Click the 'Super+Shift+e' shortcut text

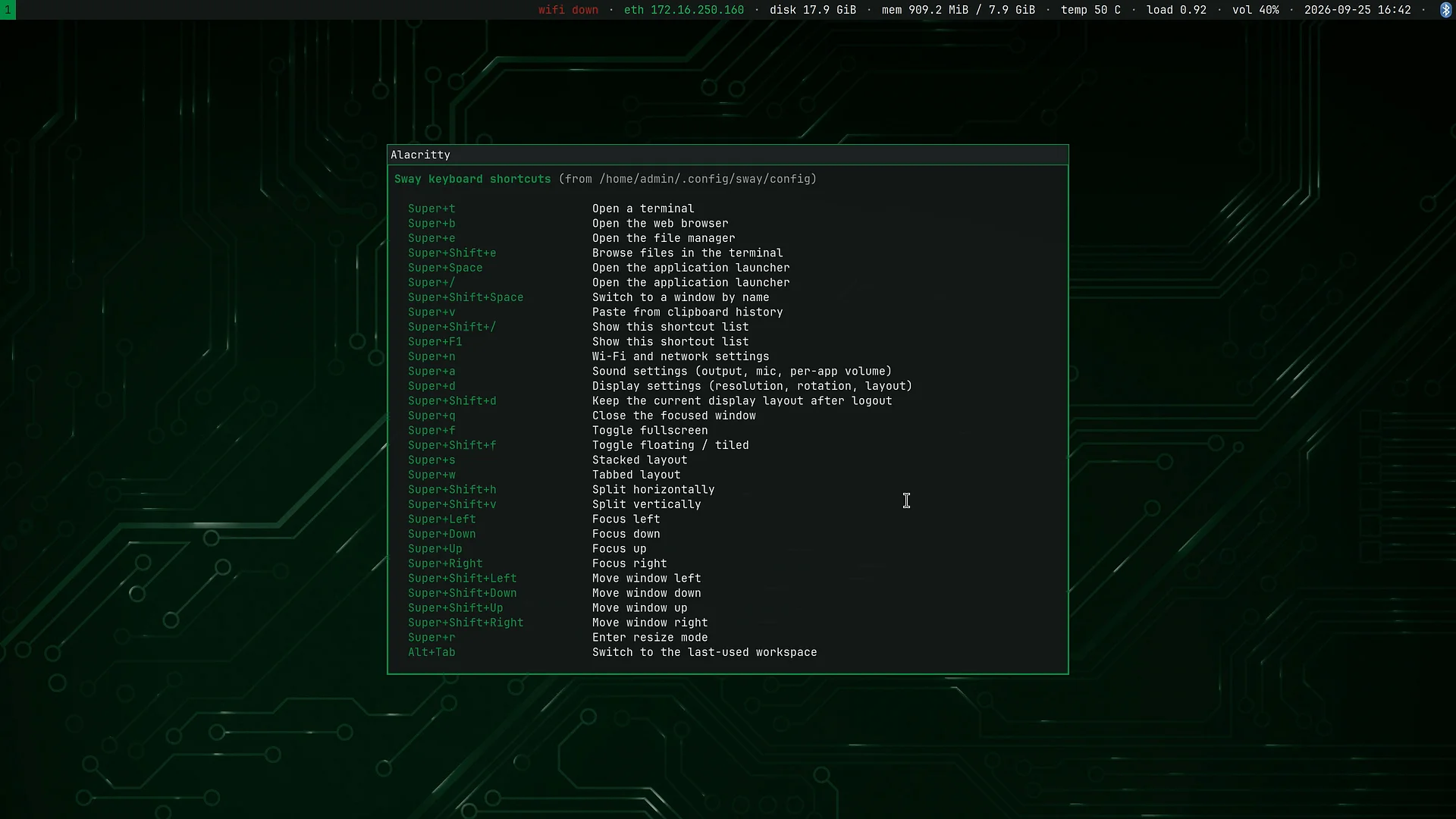[452, 253]
